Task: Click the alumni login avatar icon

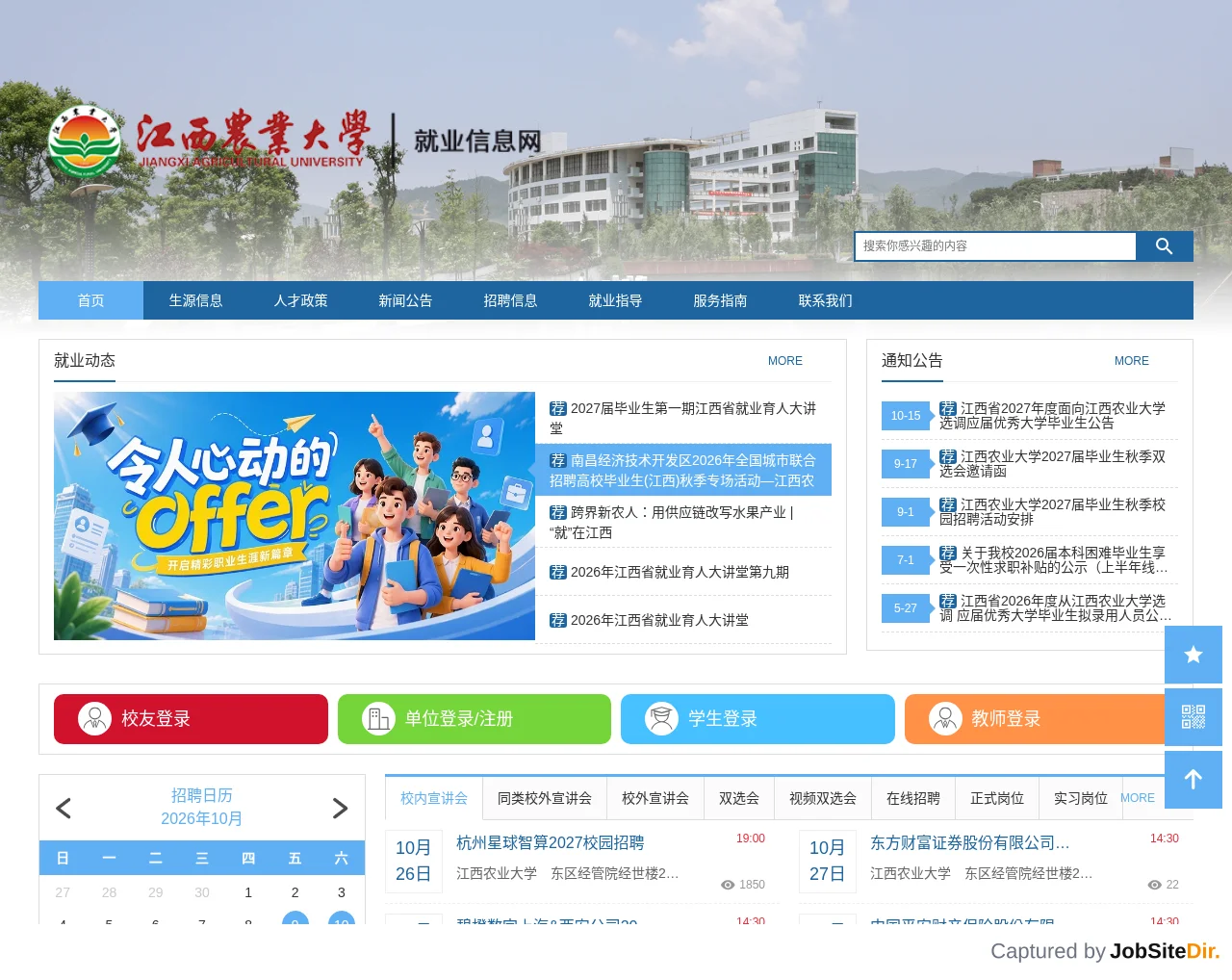Action: coord(94,718)
